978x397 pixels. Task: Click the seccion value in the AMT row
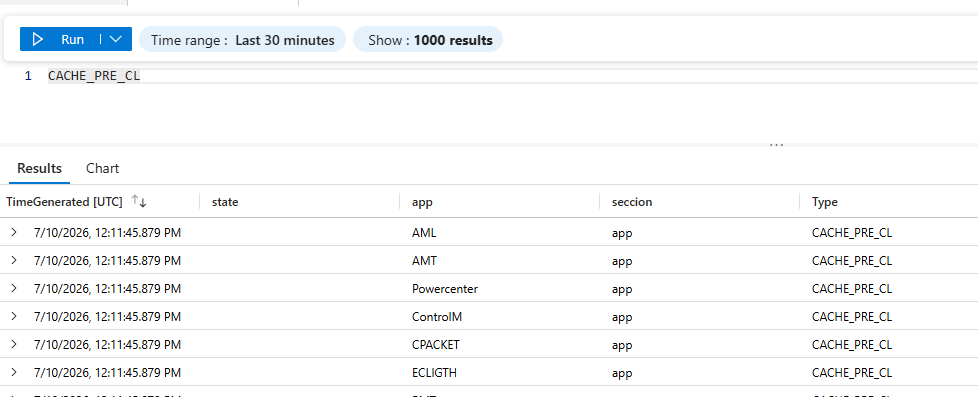pyautogui.click(x=622, y=261)
